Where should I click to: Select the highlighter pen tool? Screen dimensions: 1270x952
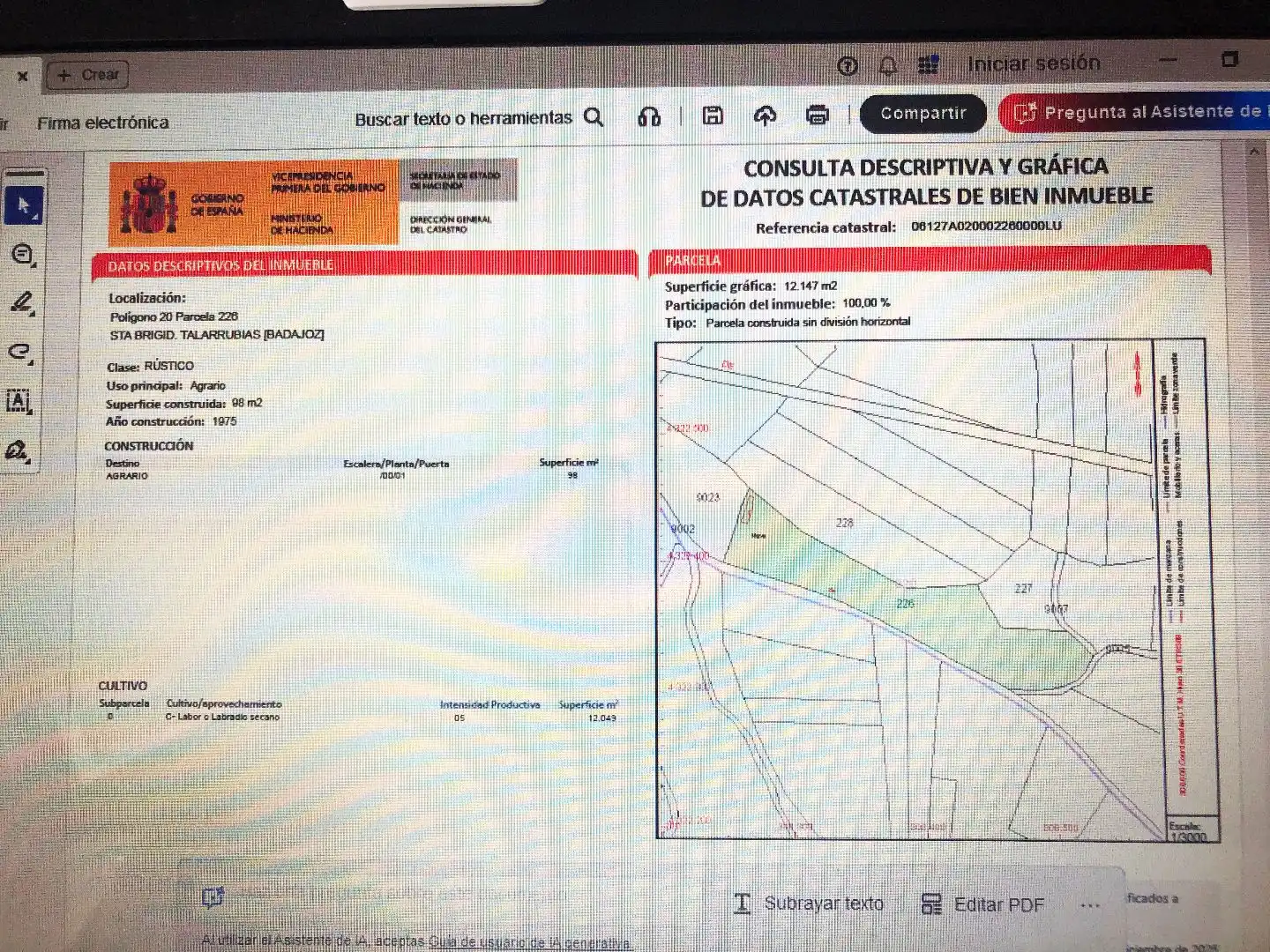(22, 303)
